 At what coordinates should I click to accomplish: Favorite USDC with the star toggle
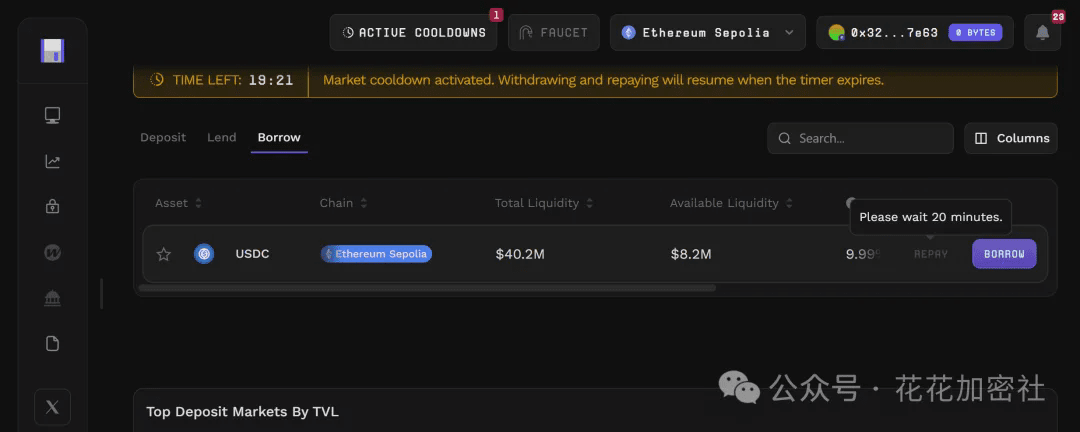tap(164, 254)
